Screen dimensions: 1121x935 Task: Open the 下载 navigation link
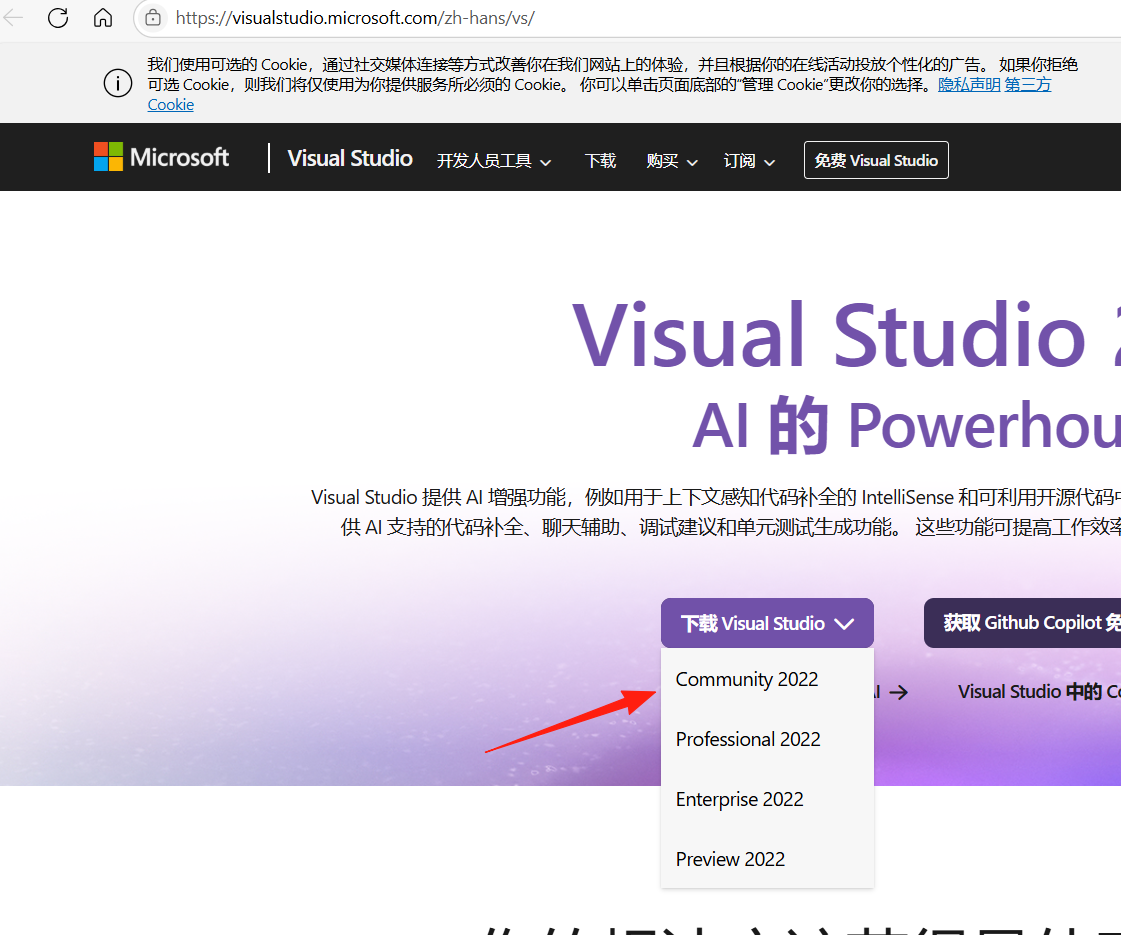pyautogui.click(x=600, y=161)
